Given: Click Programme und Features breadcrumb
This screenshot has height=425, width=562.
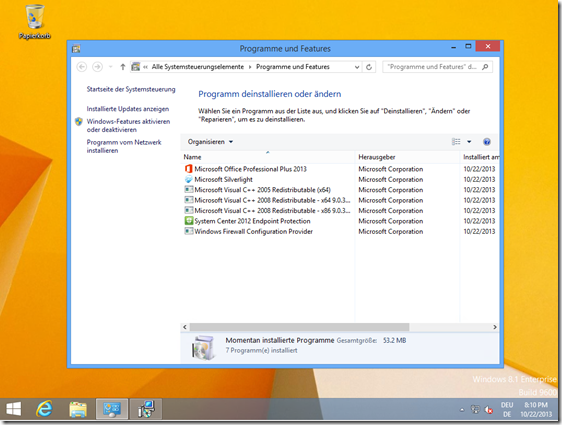Looking at the screenshot, I should [x=292, y=67].
